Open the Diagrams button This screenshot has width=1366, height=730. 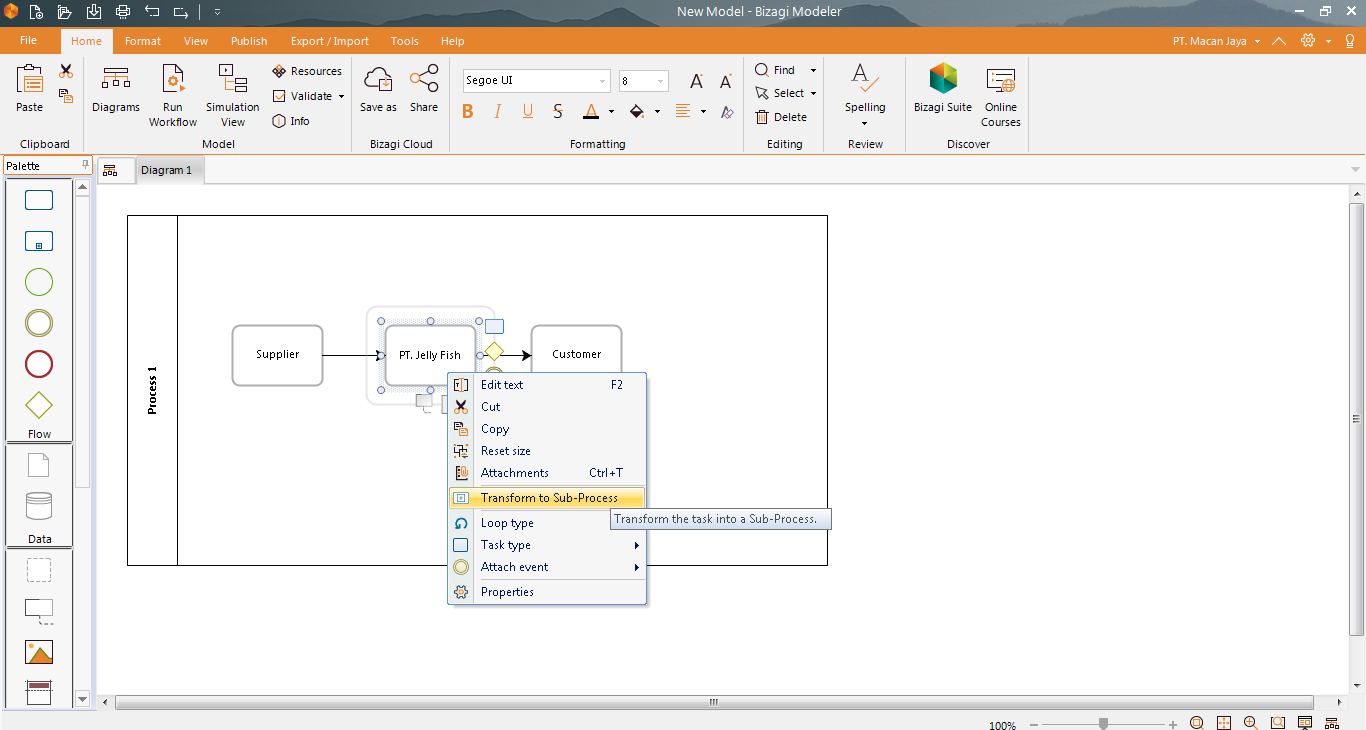[116, 89]
